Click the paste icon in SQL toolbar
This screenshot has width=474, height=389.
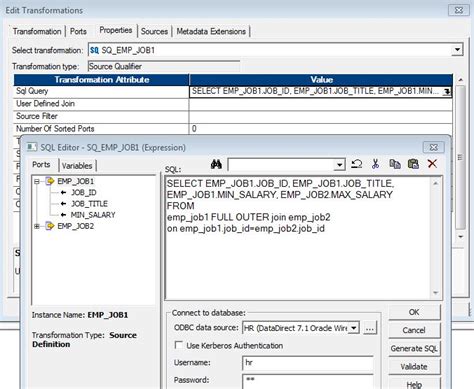[x=413, y=164]
